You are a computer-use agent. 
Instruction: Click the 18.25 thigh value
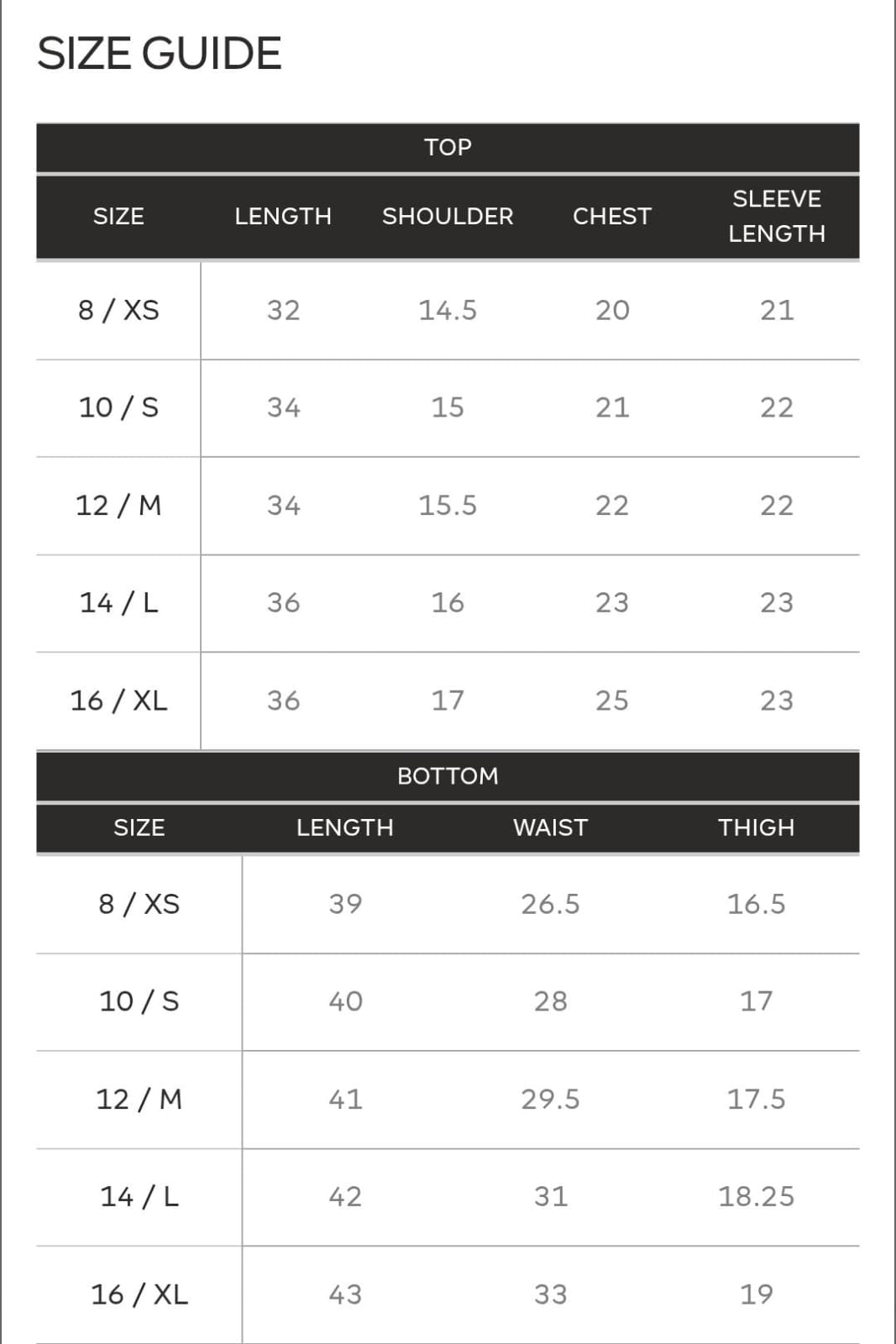[x=756, y=1196]
